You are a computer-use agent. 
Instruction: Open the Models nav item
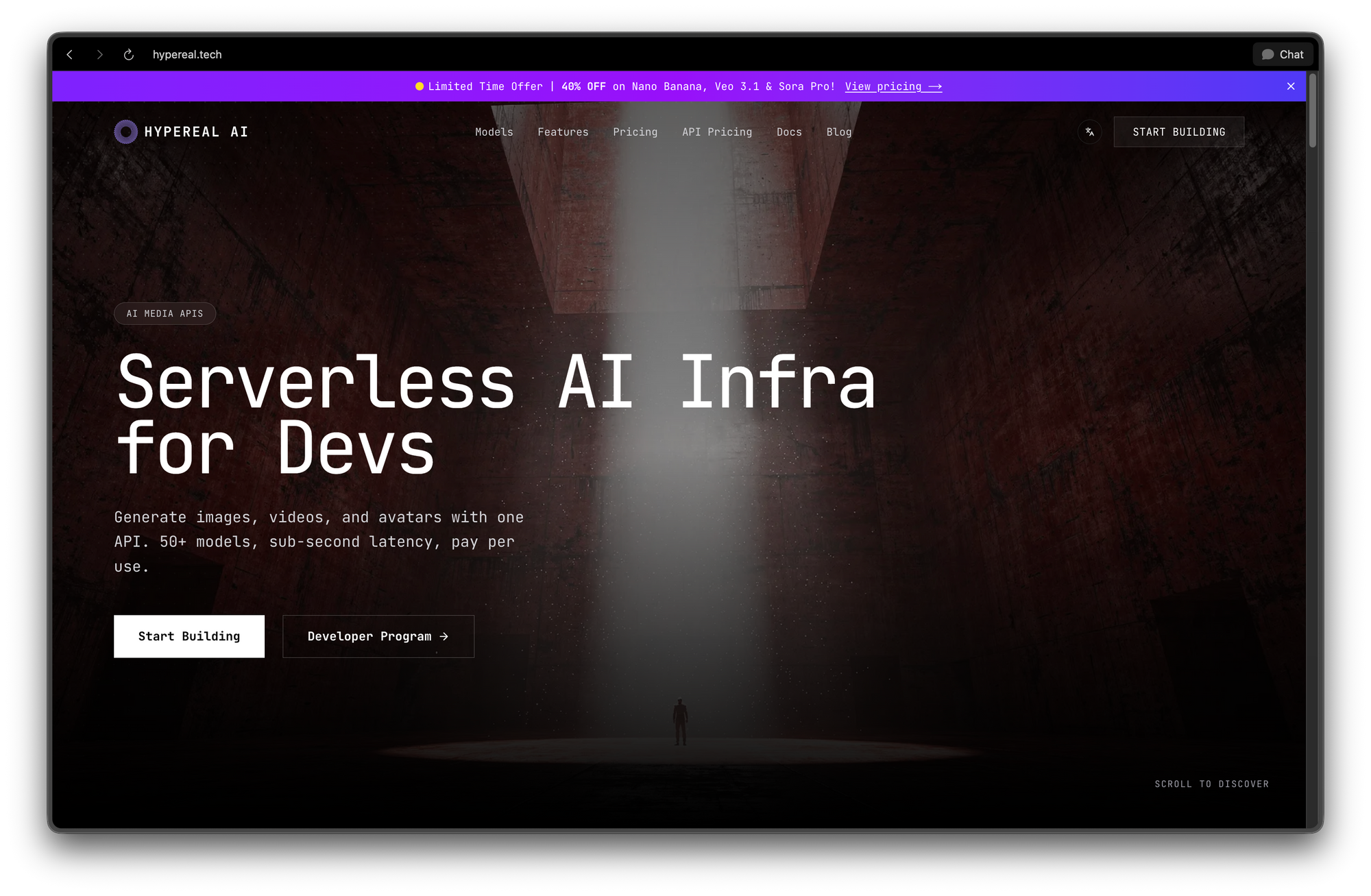tap(494, 132)
